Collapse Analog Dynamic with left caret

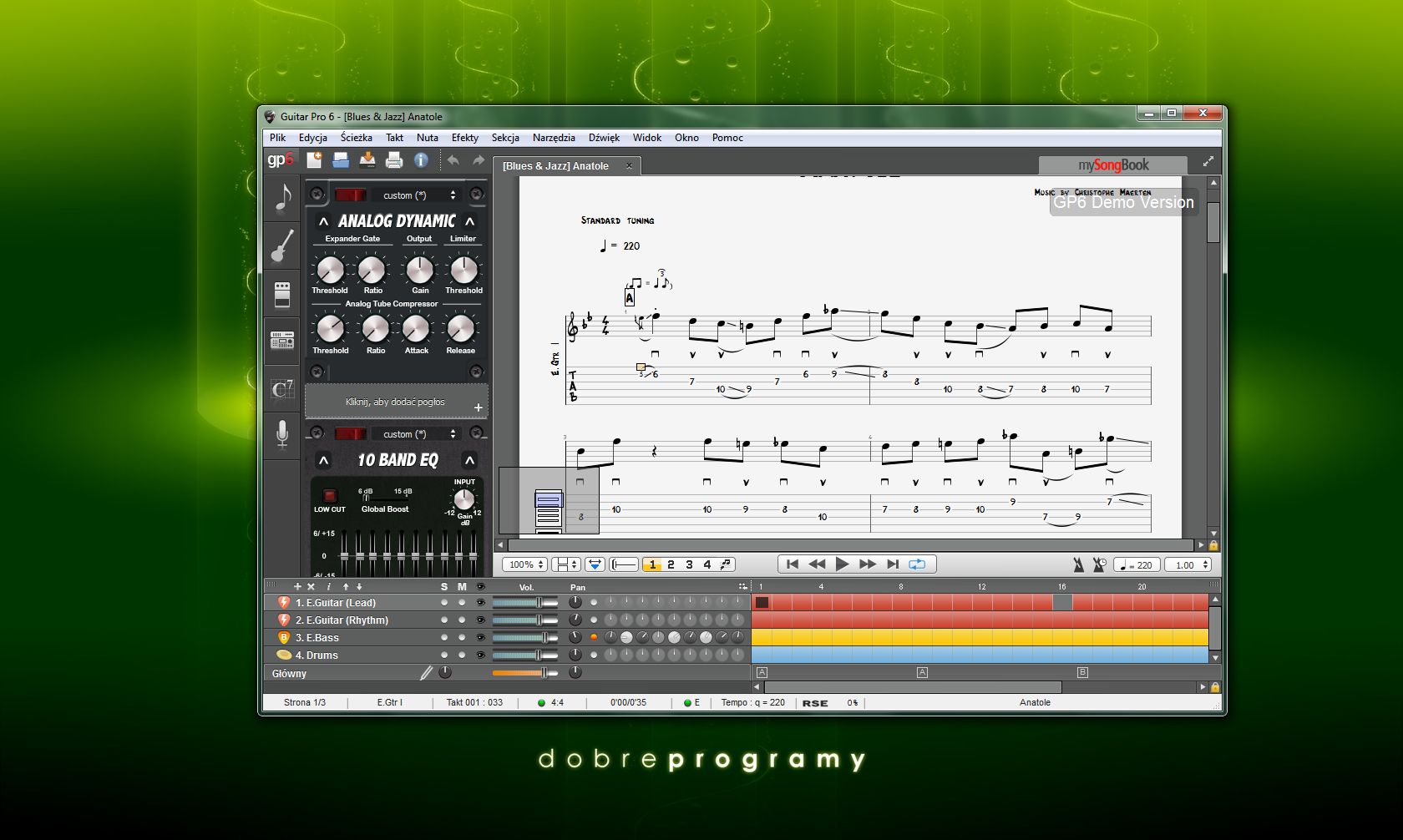coord(324,221)
